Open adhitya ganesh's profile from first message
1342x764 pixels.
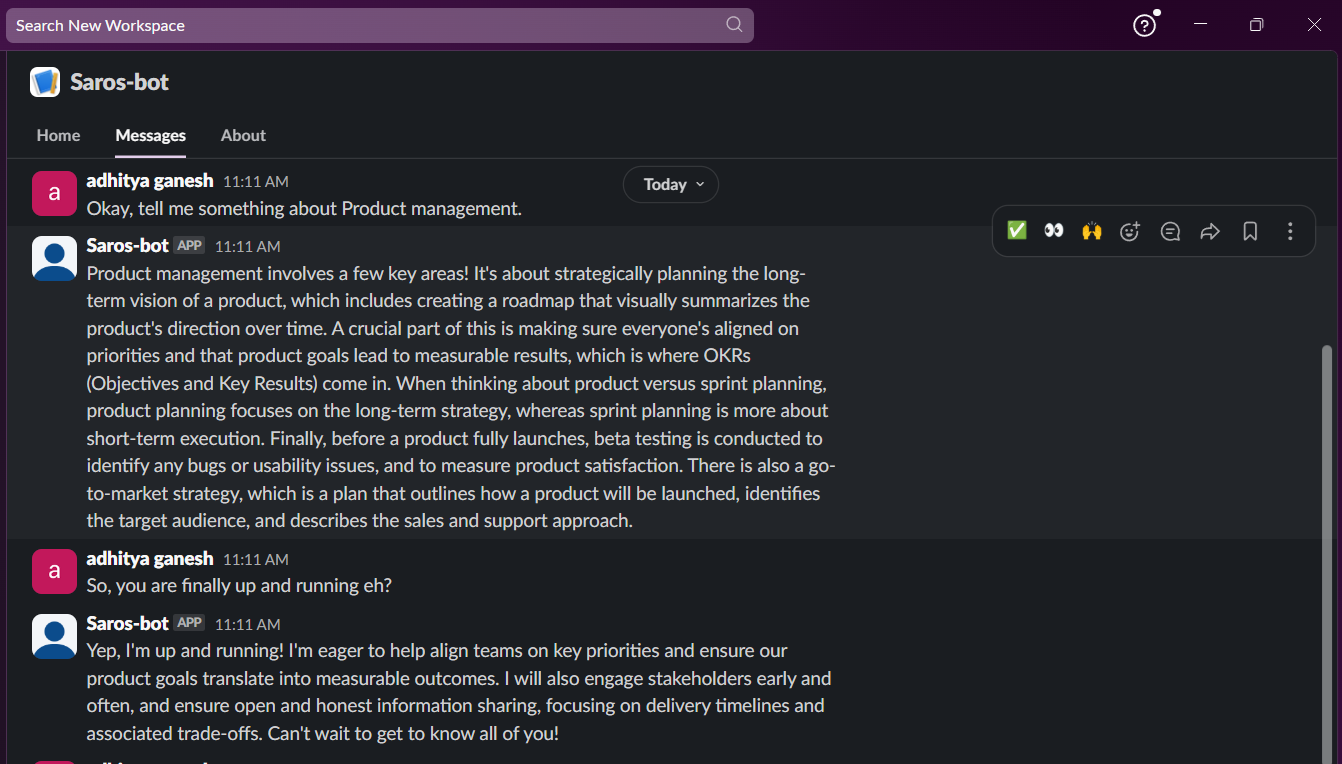pyautogui.click(x=150, y=181)
